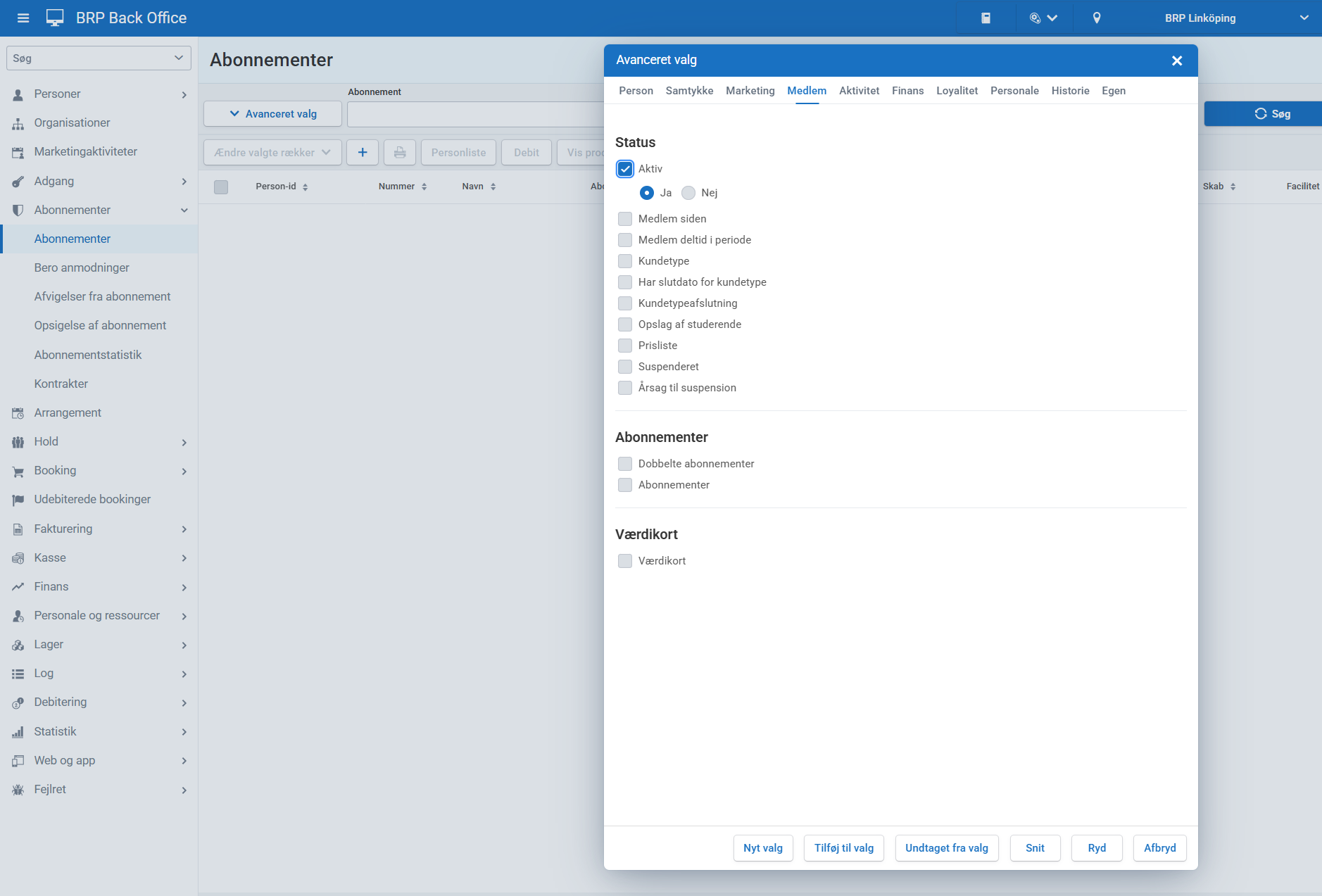
Task: Click the Lager boxes icon in sidebar
Action: click(x=18, y=645)
